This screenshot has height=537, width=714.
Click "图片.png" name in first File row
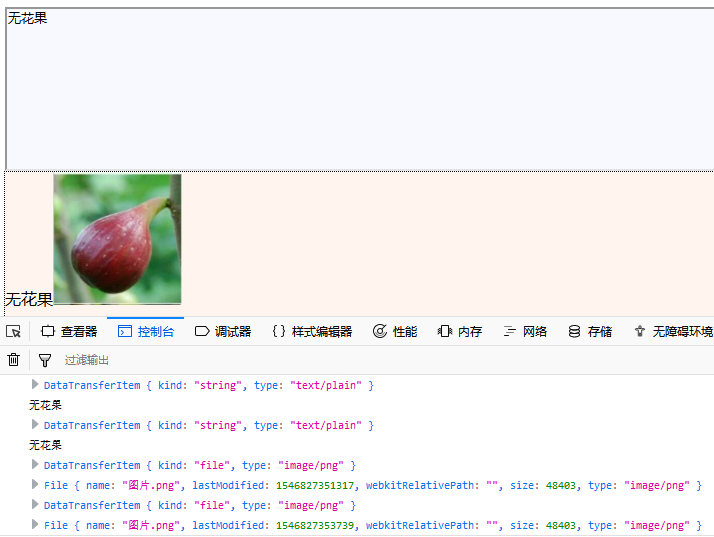tap(151, 485)
